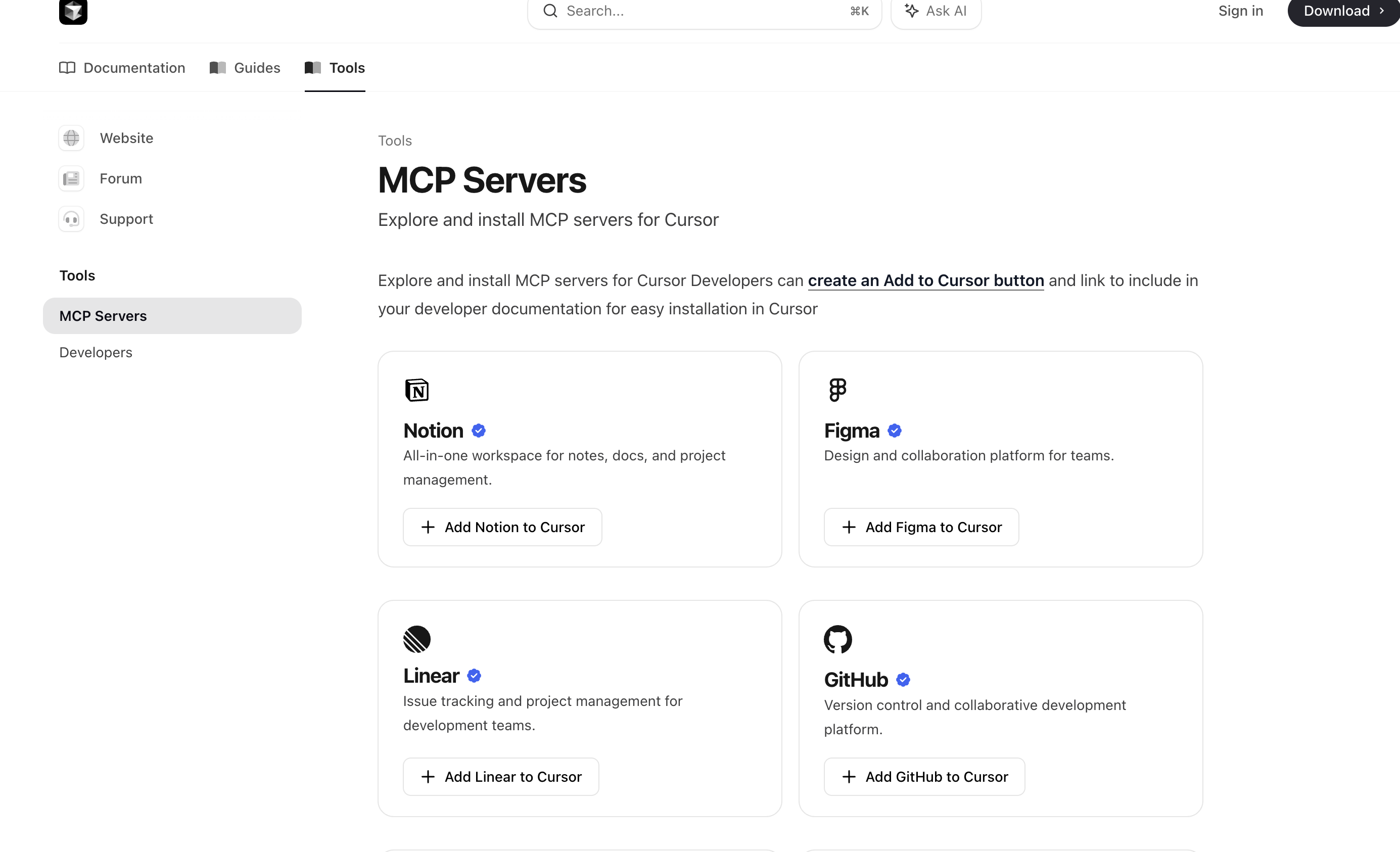
Task: Open the Ask AI assistant
Action: click(x=935, y=11)
